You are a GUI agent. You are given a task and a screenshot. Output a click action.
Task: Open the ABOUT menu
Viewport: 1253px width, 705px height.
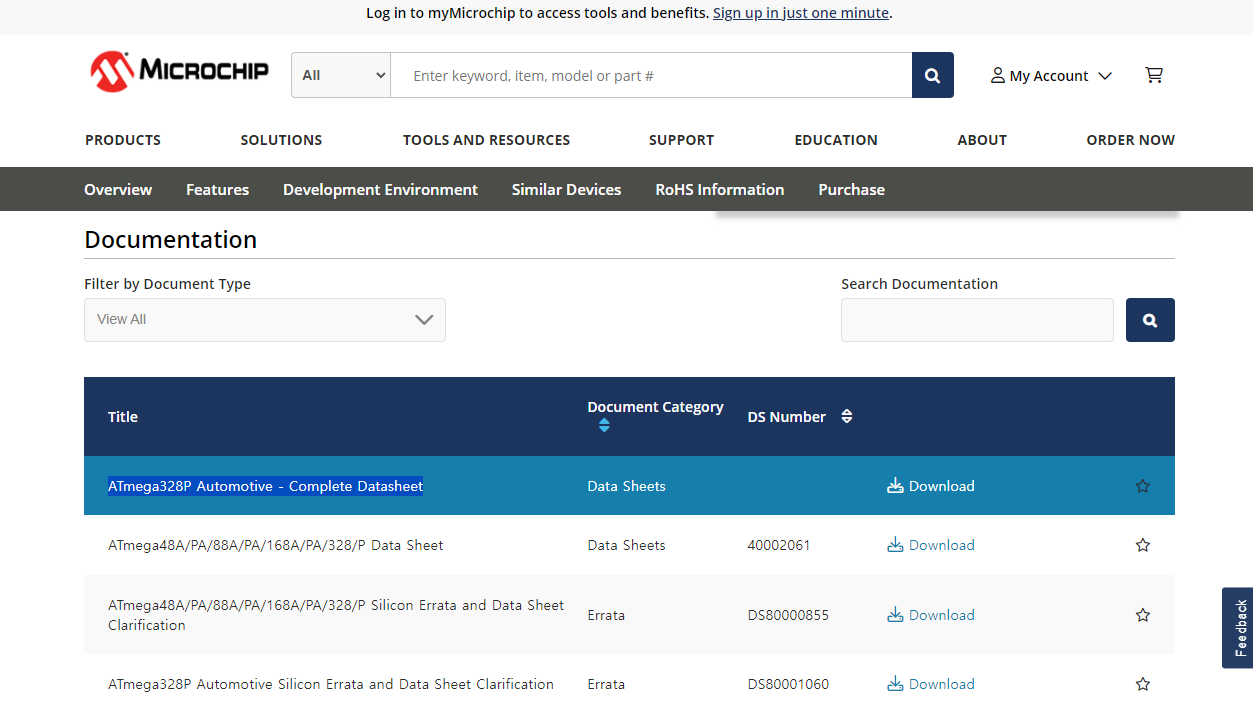[x=982, y=140]
